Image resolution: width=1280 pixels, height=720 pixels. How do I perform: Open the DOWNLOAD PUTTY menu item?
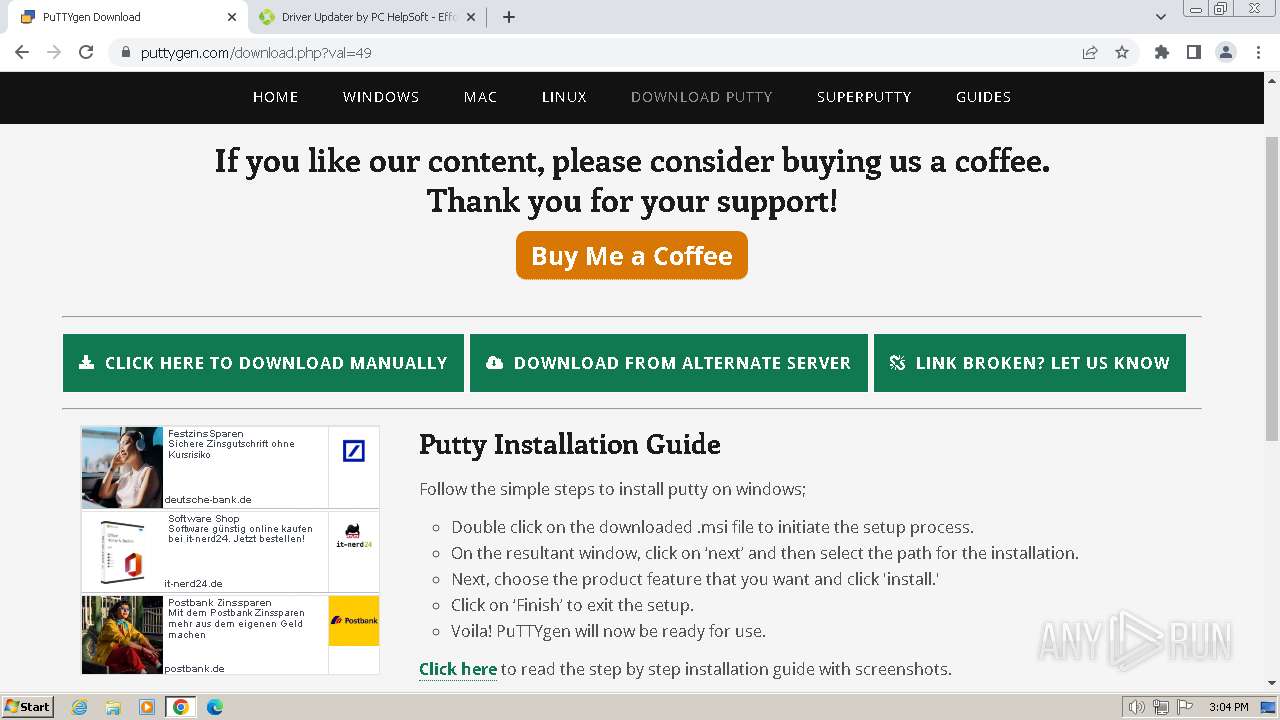pyautogui.click(x=702, y=97)
